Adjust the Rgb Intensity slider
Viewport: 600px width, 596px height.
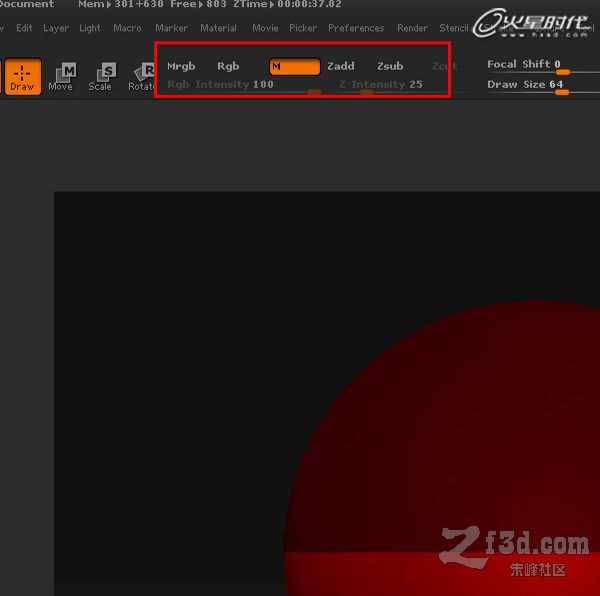tap(244, 86)
